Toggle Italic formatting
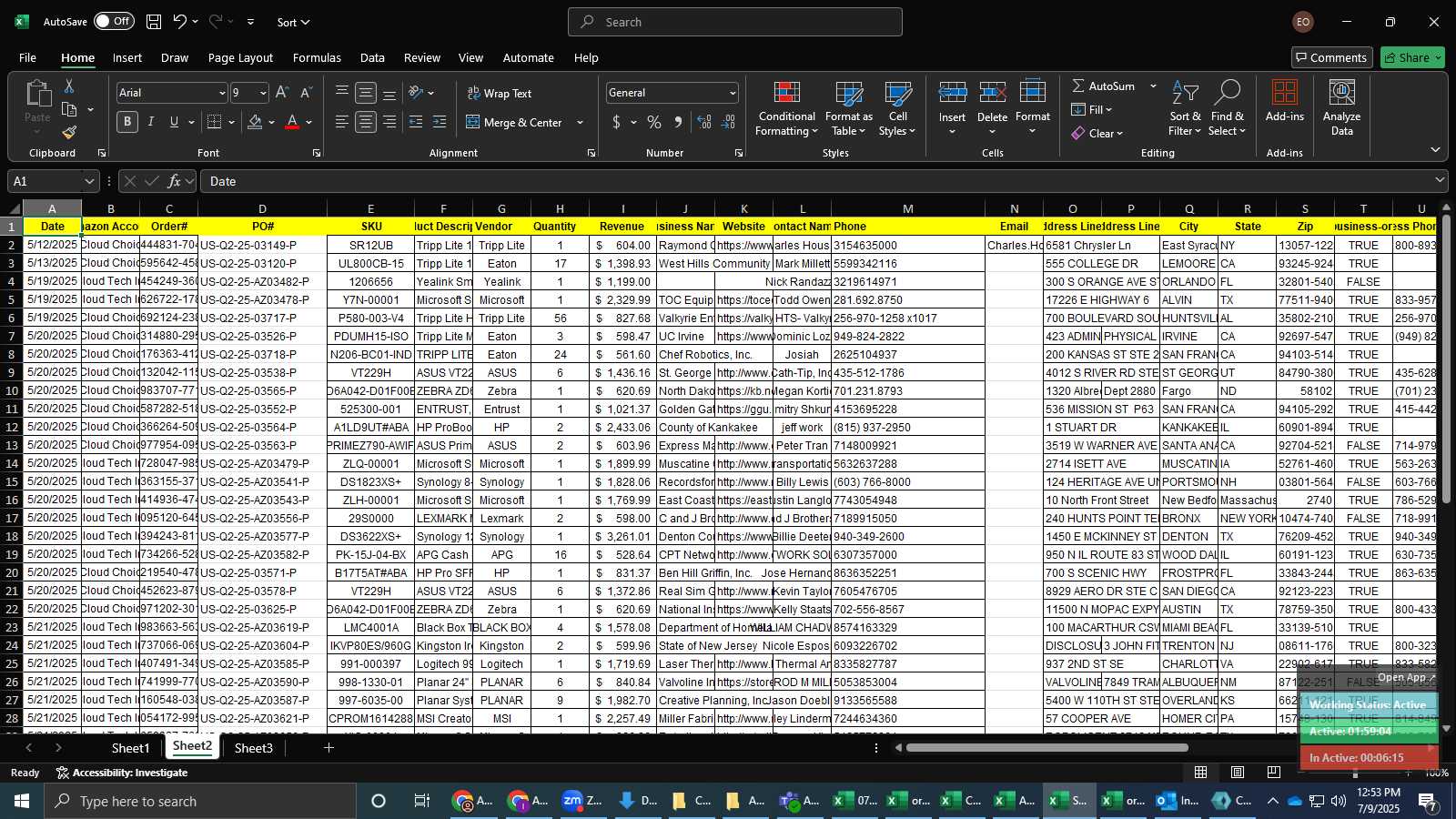This screenshot has width=1456, height=819. click(x=151, y=122)
